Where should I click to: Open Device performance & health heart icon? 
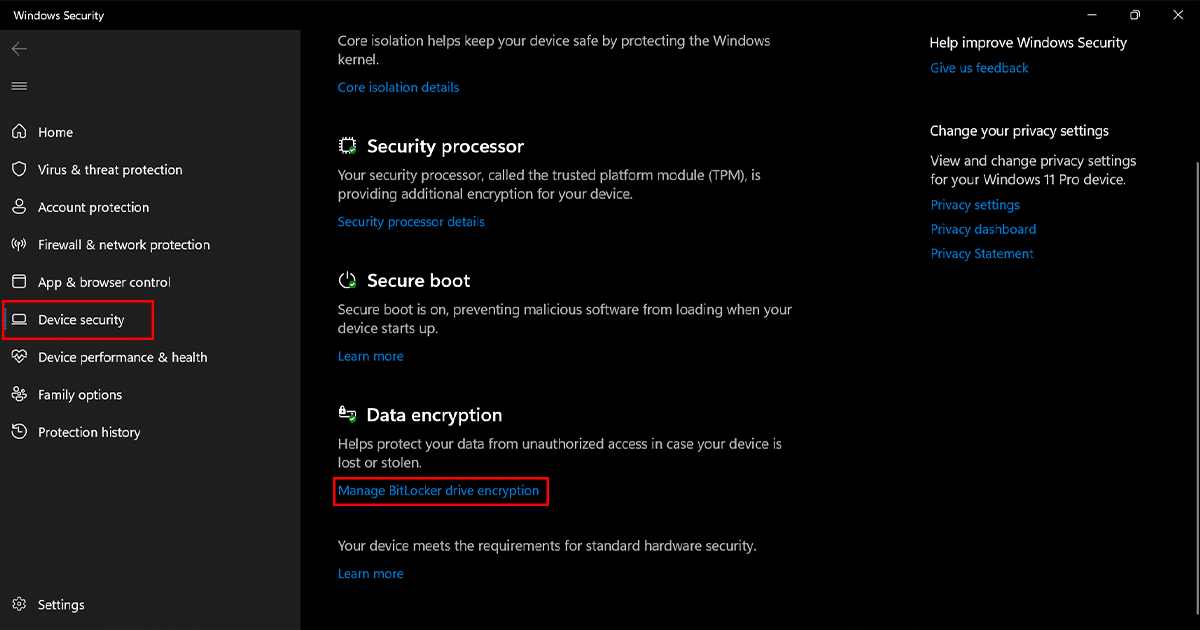tap(20, 357)
